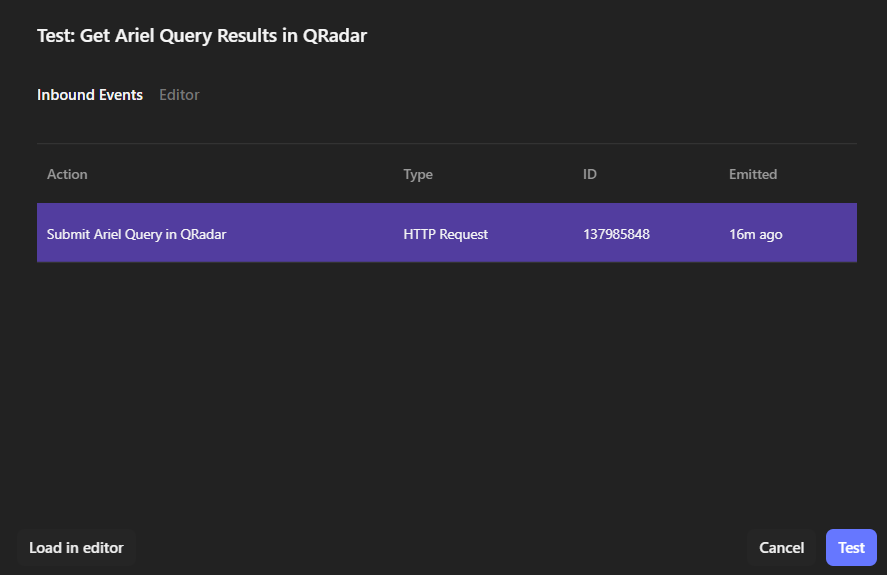The width and height of the screenshot is (887, 575).
Task: Select the Submit Ariel Query in QRadar event
Action: pos(136,234)
